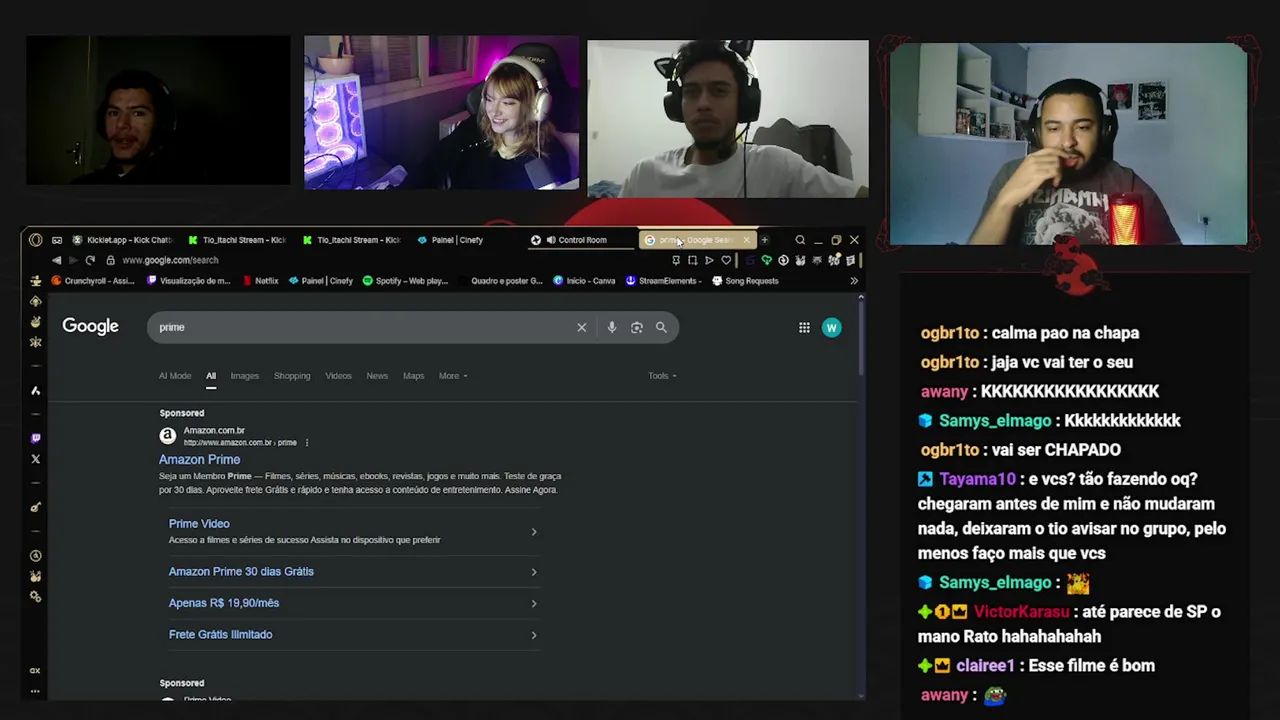Close the Google Search tab
The image size is (1280, 720).
746,240
